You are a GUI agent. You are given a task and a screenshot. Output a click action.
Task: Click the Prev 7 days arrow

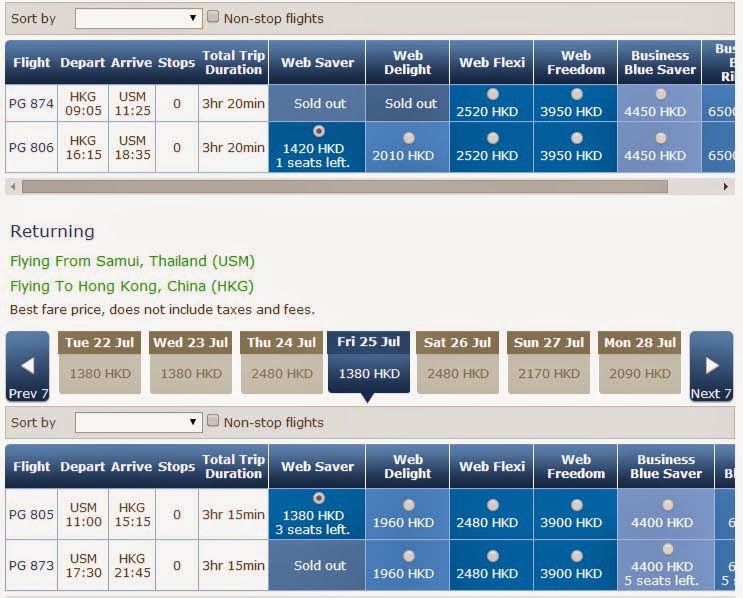(x=27, y=366)
